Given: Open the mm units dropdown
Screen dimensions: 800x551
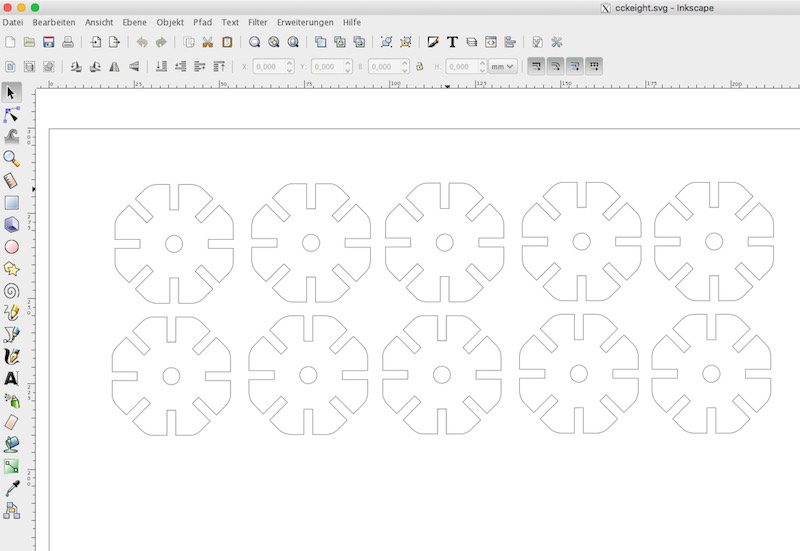Looking at the screenshot, I should coord(503,66).
